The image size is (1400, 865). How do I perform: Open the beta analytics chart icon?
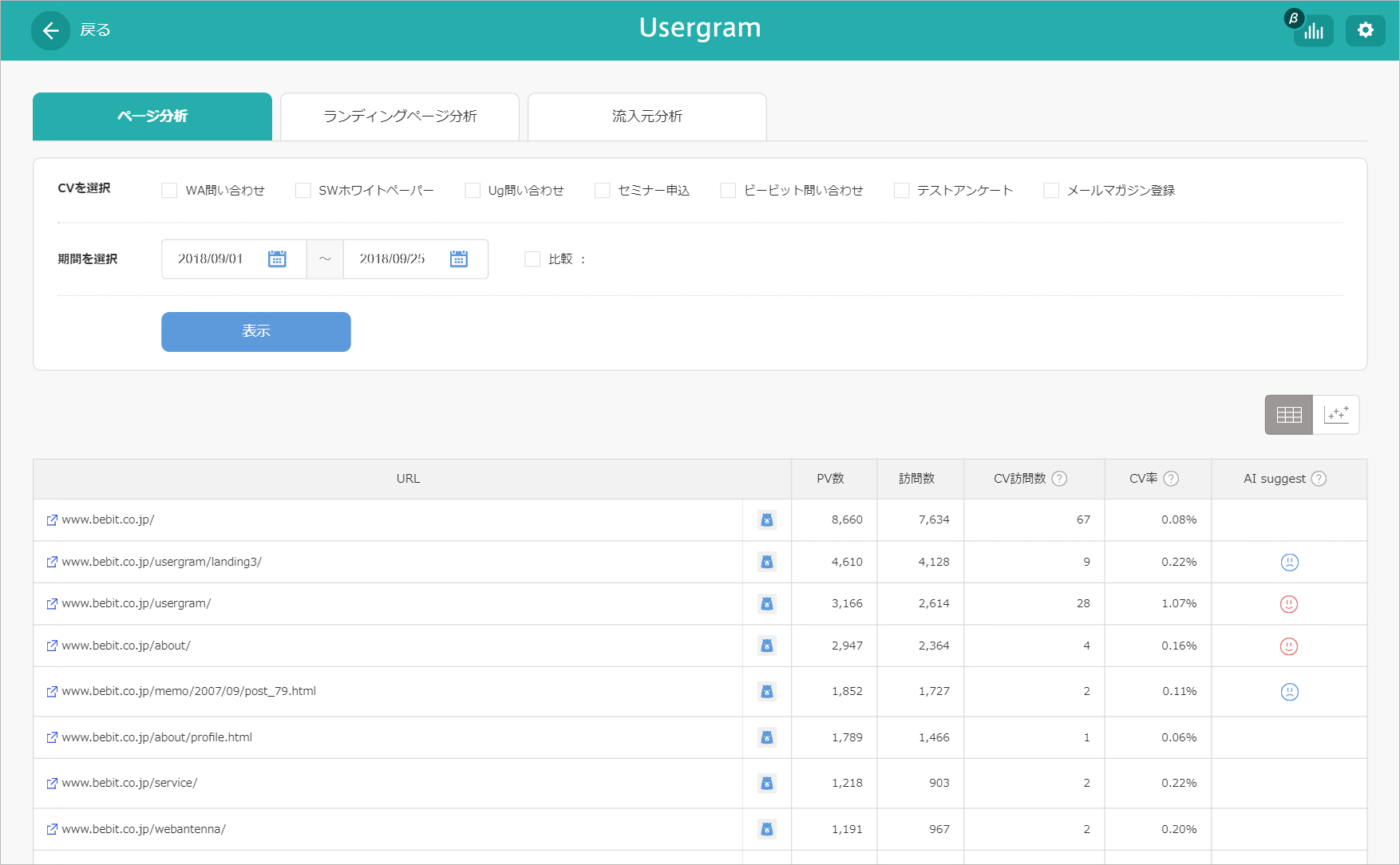click(1314, 30)
